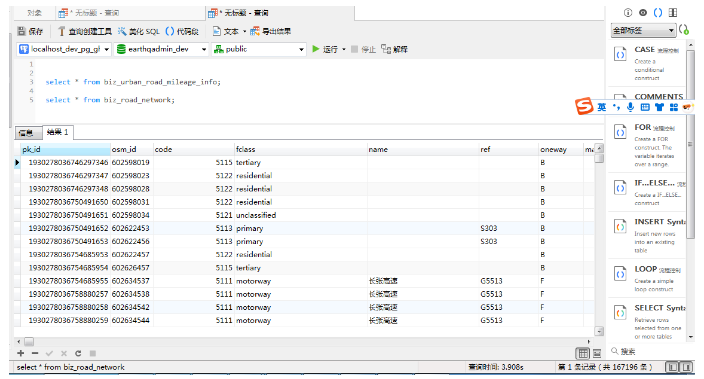Open the localhost_dev_pg_gl connection dropdown
This screenshot has height=379, width=704.
tap(64, 49)
